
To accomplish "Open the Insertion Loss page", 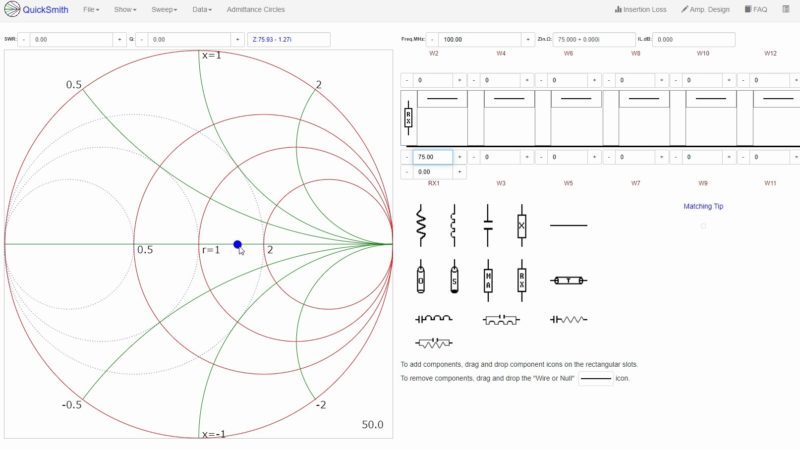I will click(641, 9).
